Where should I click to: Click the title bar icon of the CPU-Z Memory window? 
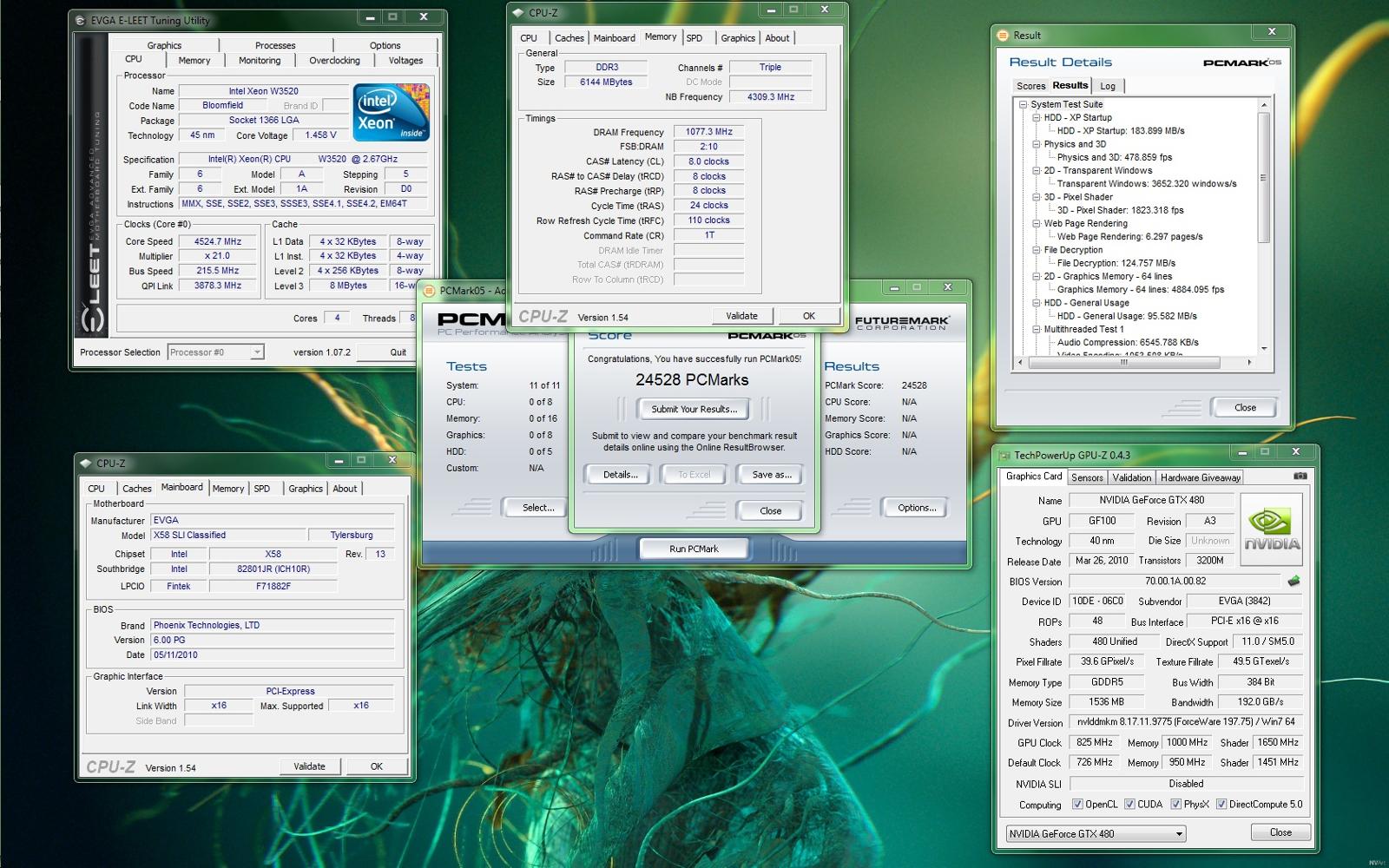518,13
